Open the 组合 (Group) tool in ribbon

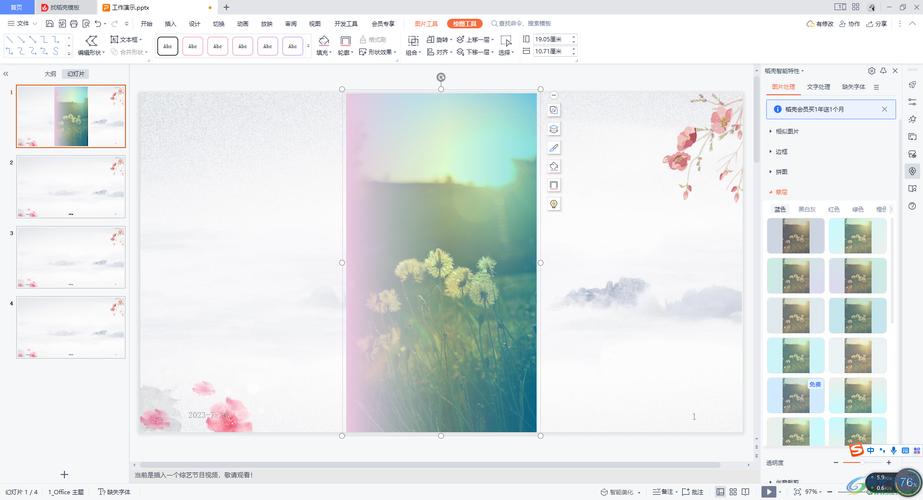tap(413, 46)
